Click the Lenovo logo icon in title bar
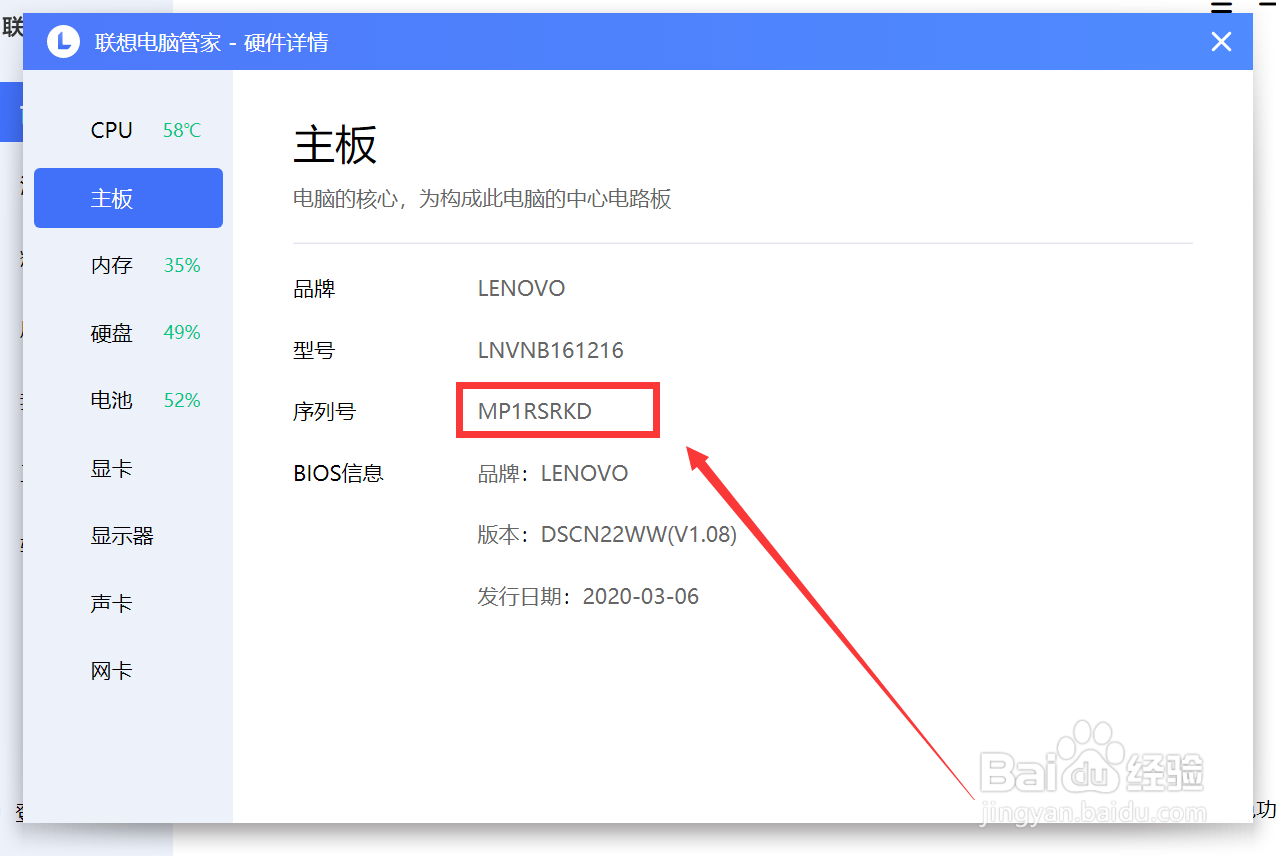 coord(63,42)
